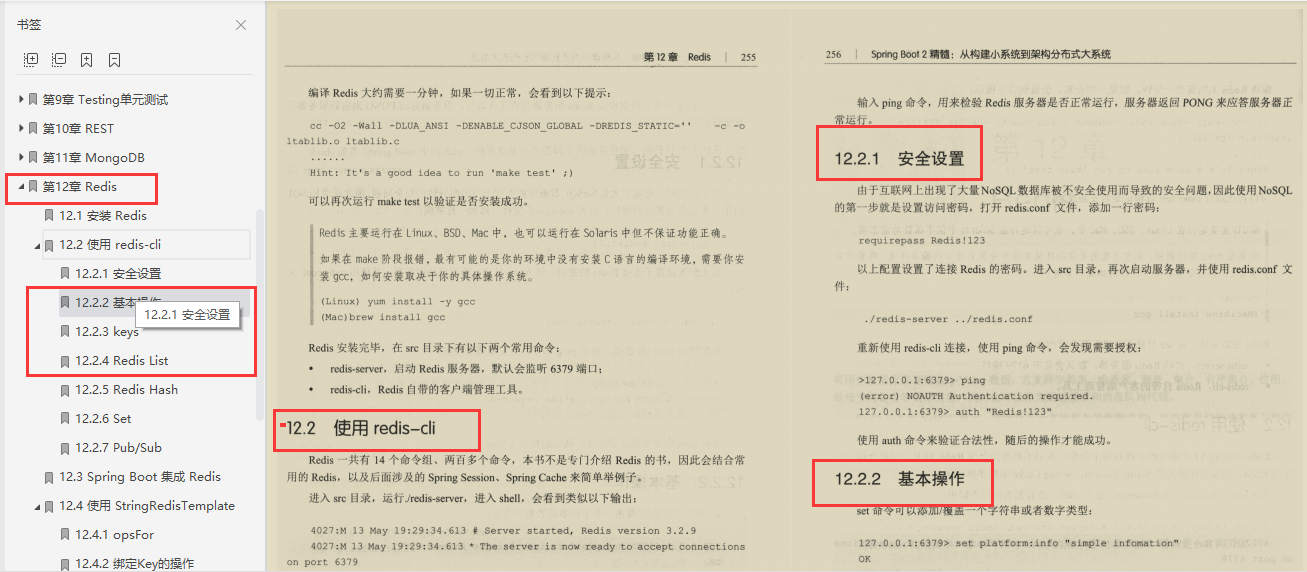Open bookmark 第9章 Testing单元测试

(105, 100)
